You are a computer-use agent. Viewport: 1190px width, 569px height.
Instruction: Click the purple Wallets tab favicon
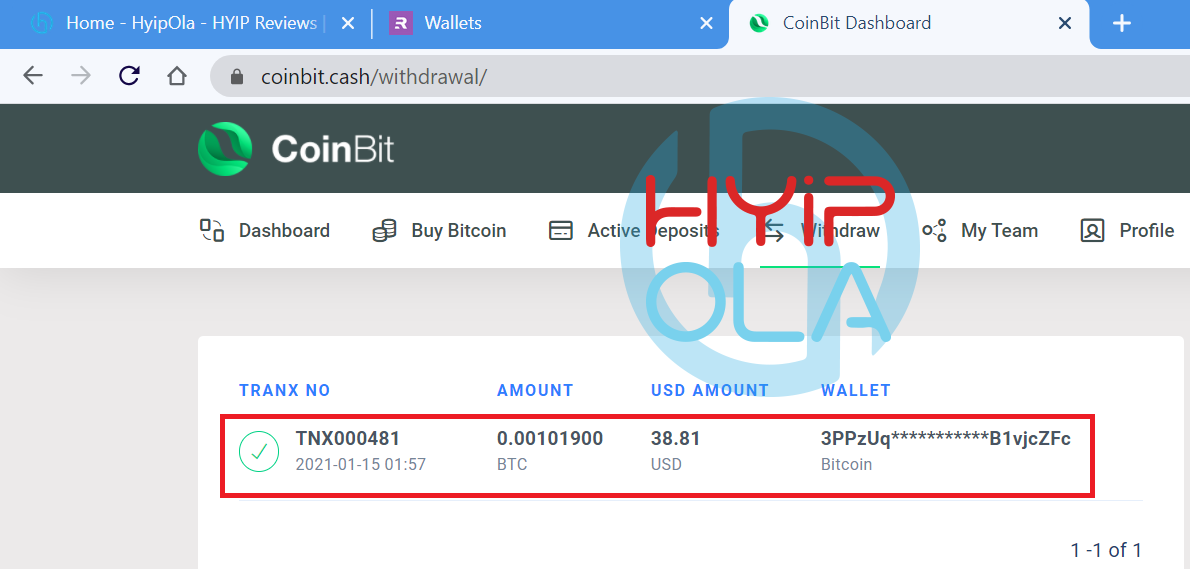click(401, 24)
